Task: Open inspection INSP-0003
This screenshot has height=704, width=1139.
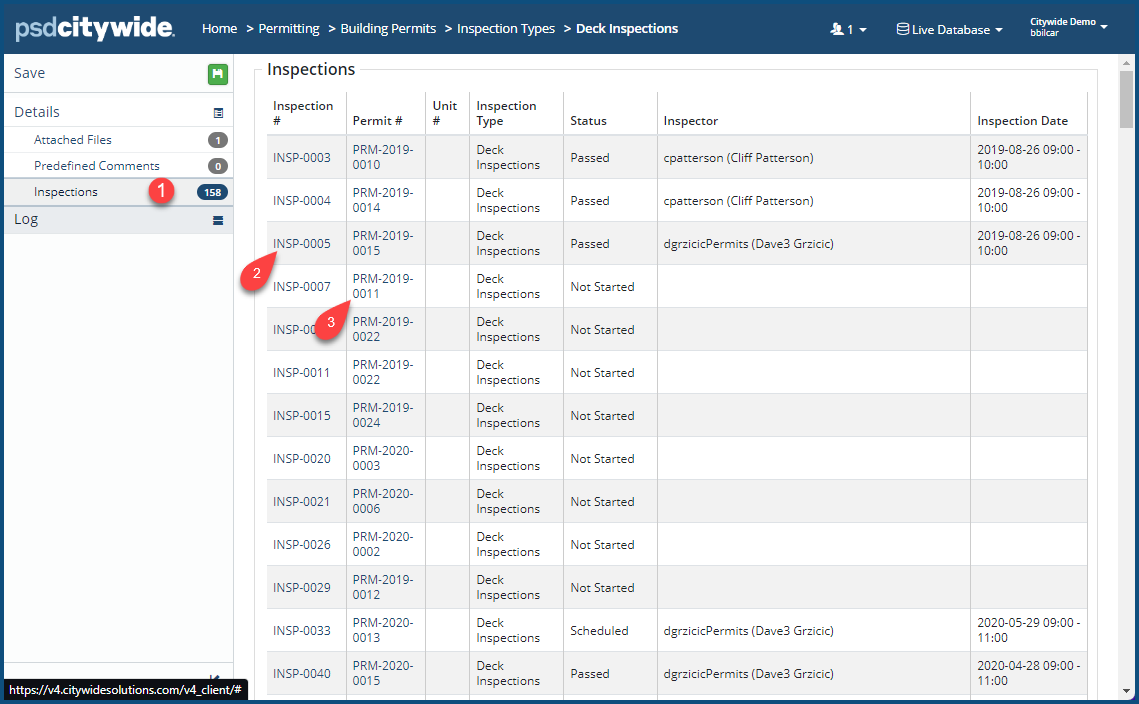Action: pos(301,158)
